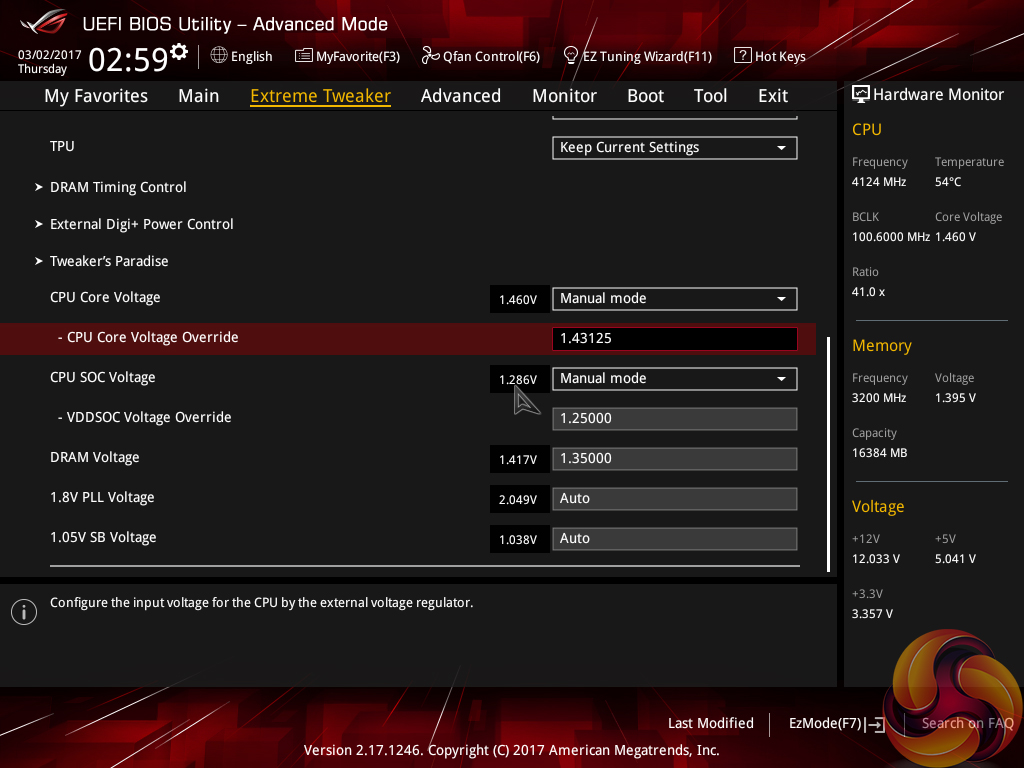Open MyFavorite(F3) via its folder icon
Screen dimensions: 1024x768
pyautogui.click(x=304, y=56)
